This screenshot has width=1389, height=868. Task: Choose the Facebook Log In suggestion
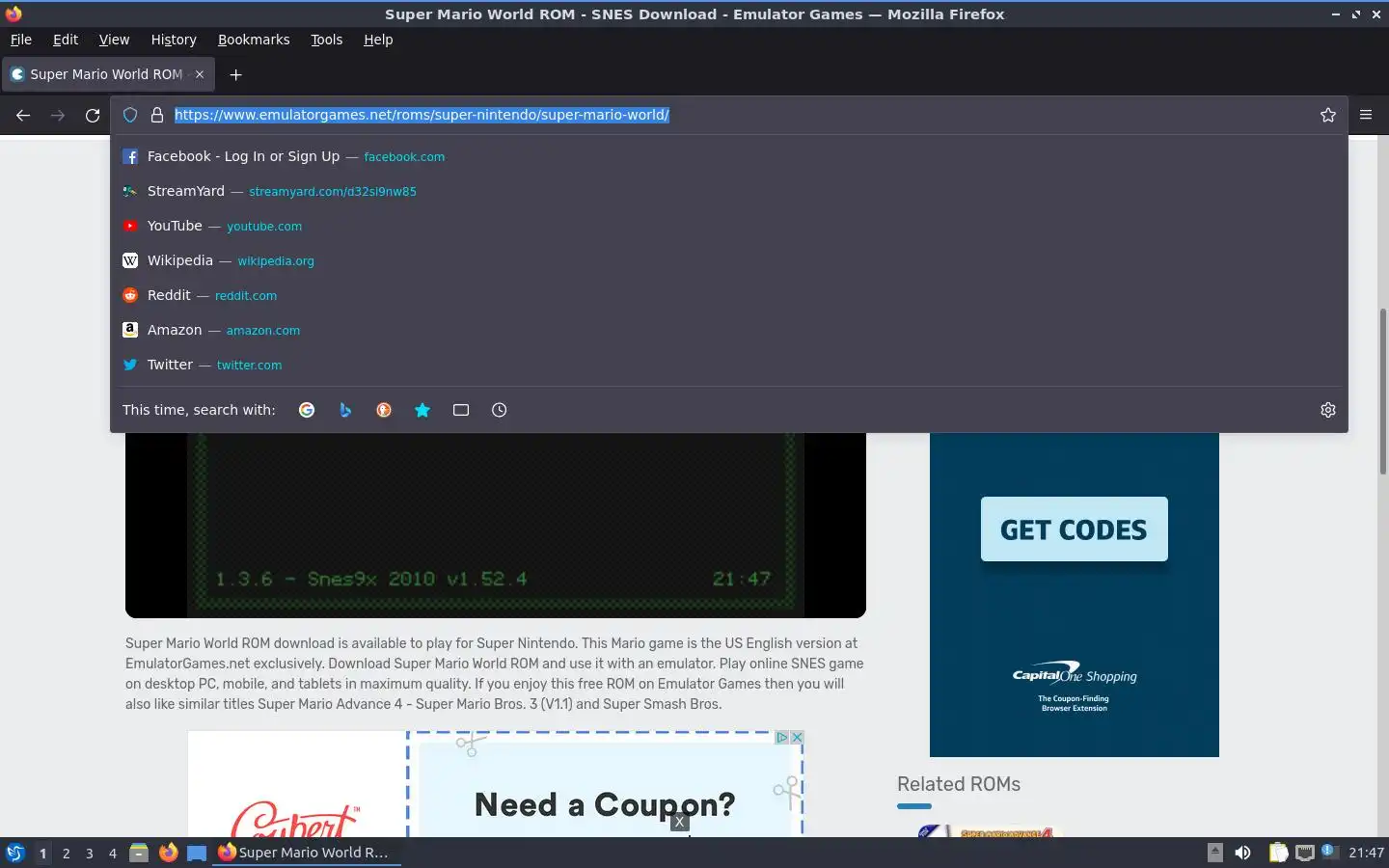(729, 156)
